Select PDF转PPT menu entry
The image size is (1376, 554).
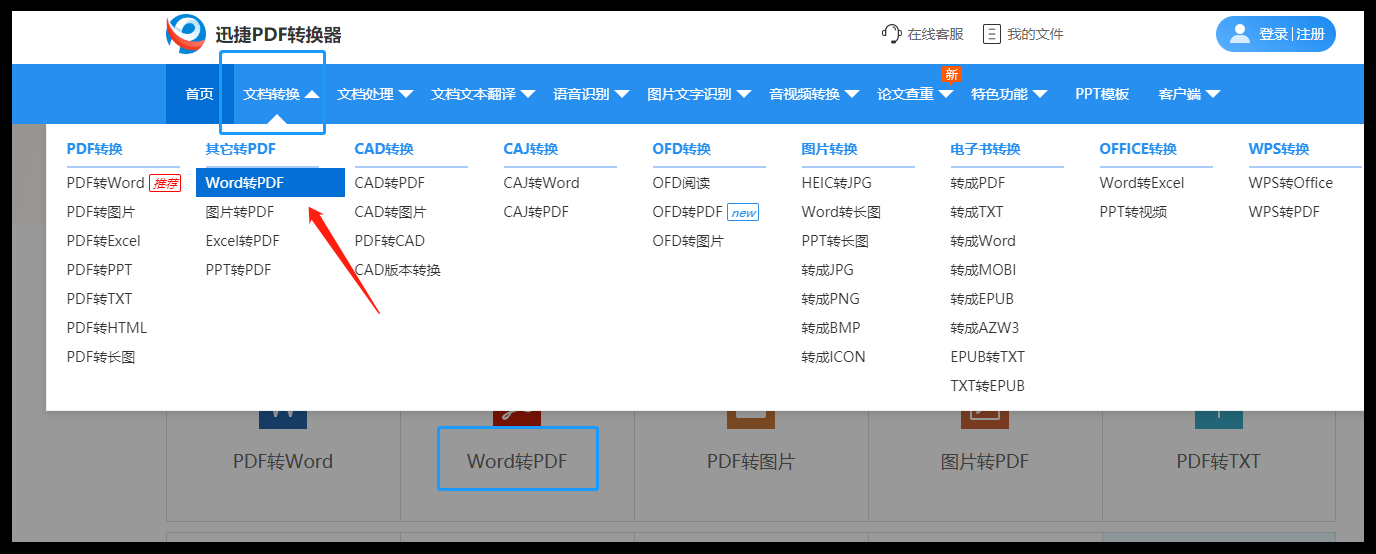coord(100,270)
